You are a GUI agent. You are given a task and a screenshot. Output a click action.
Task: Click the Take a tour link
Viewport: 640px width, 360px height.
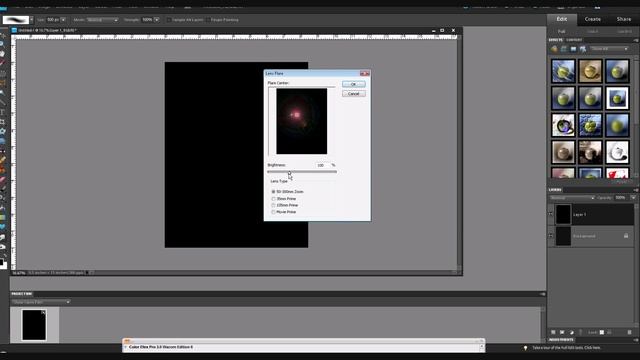(x=567, y=348)
